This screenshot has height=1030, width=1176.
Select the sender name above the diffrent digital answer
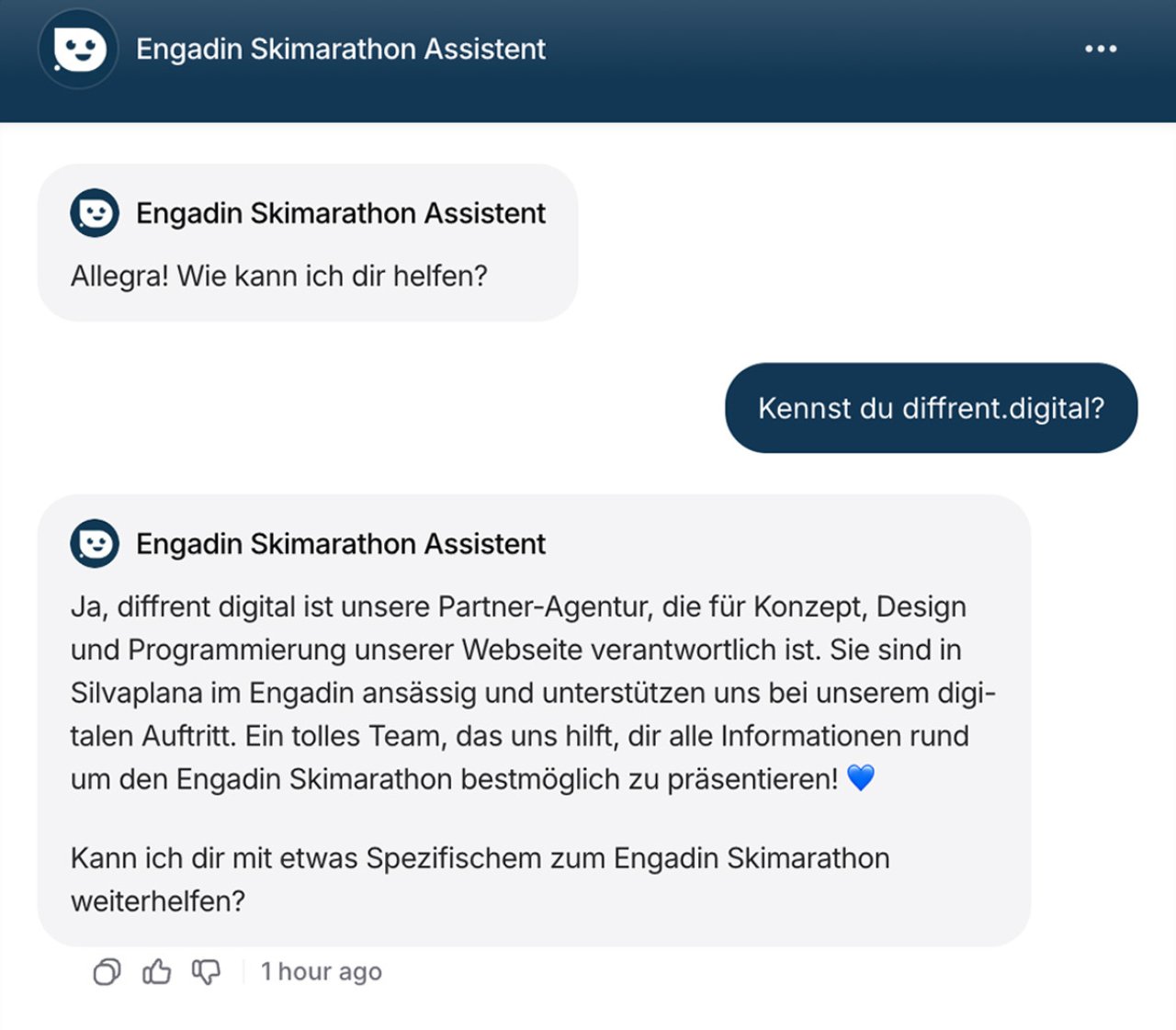tap(340, 544)
